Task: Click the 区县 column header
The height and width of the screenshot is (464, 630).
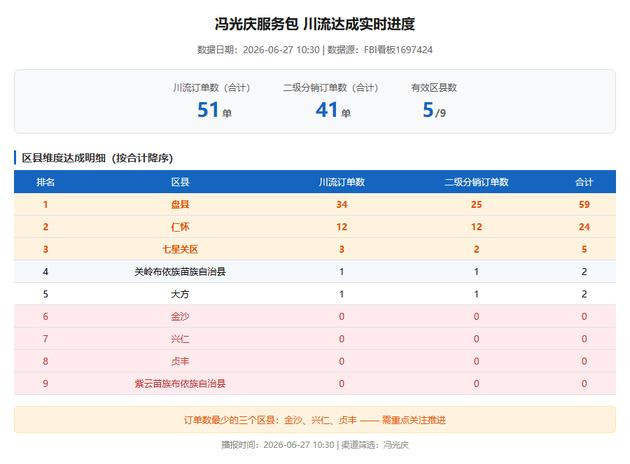Action: click(180, 182)
